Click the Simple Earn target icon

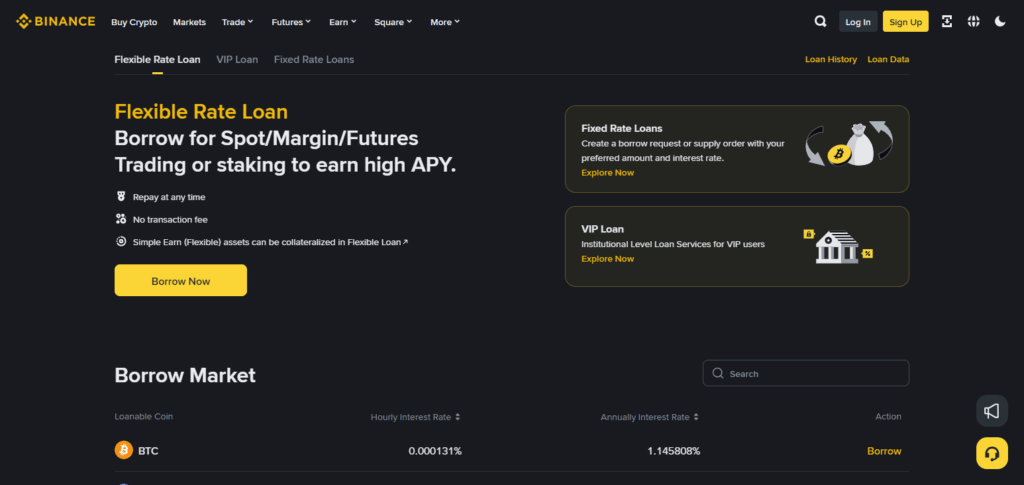[x=121, y=242]
